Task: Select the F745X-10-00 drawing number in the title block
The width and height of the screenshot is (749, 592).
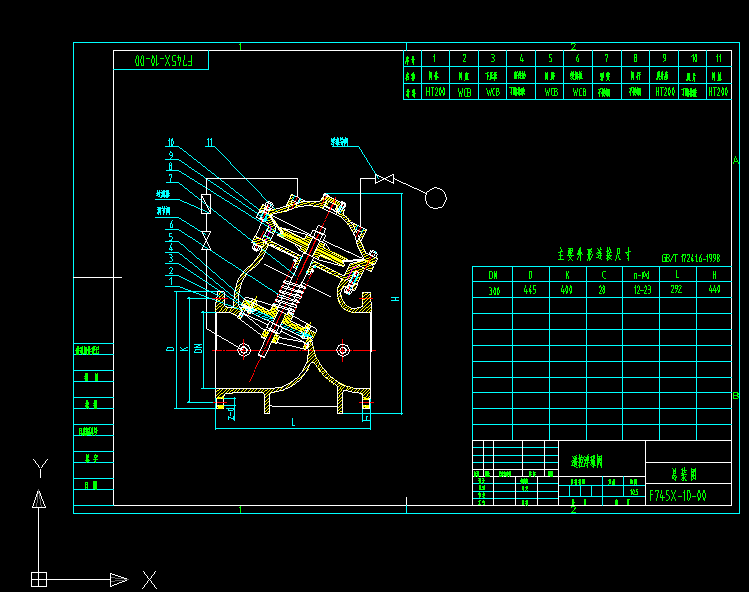Action: coord(677,495)
